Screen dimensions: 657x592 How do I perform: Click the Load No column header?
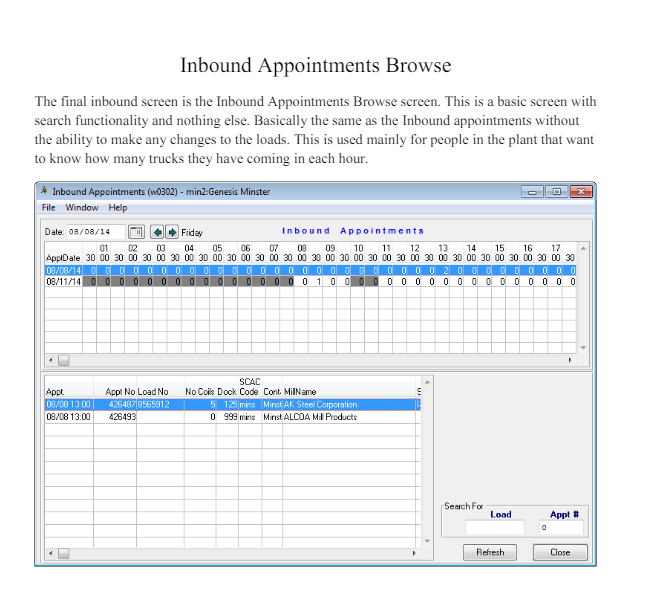[153, 391]
